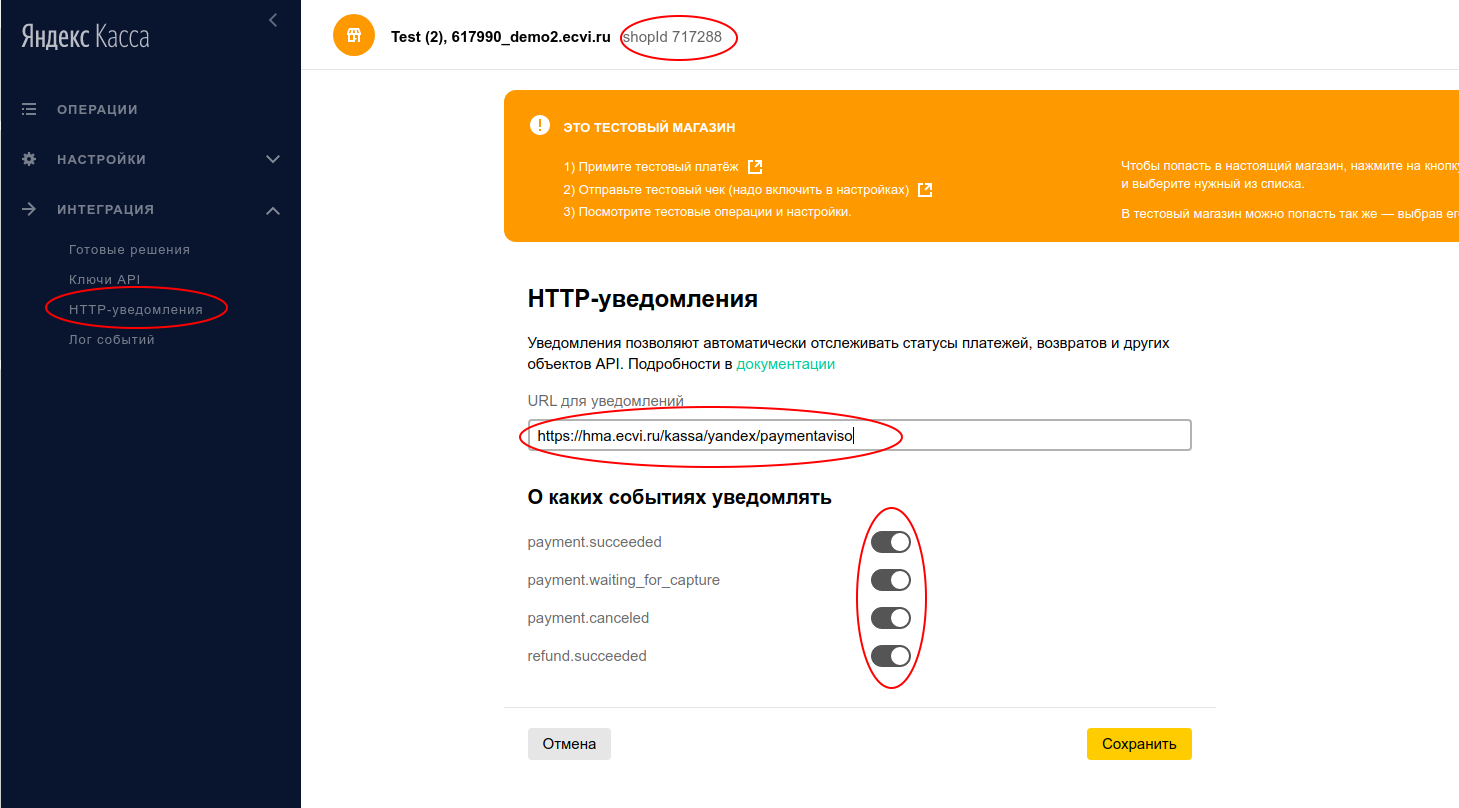The height and width of the screenshot is (808, 1459).
Task: Click the operations list icon in sidebar
Action: tap(29, 109)
